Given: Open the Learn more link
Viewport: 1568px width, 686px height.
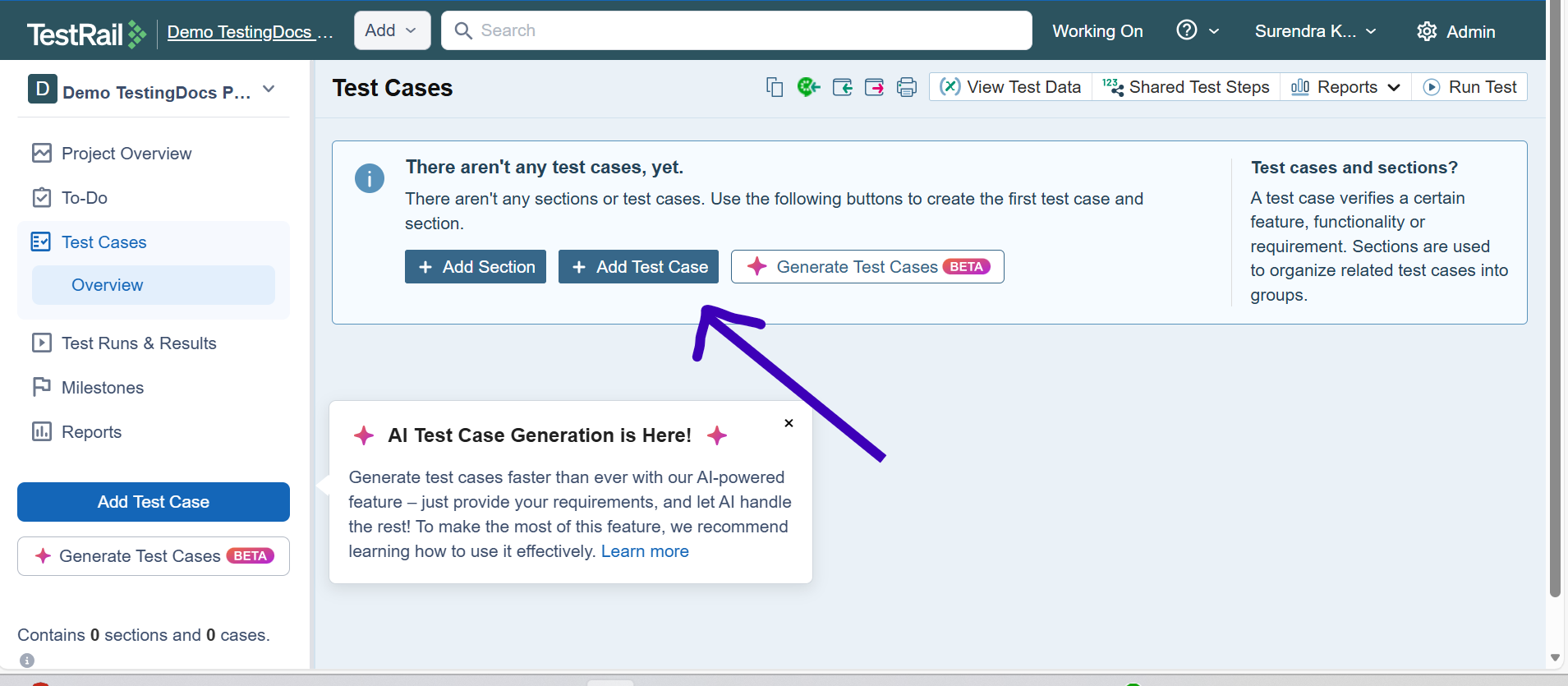Looking at the screenshot, I should 645,551.
